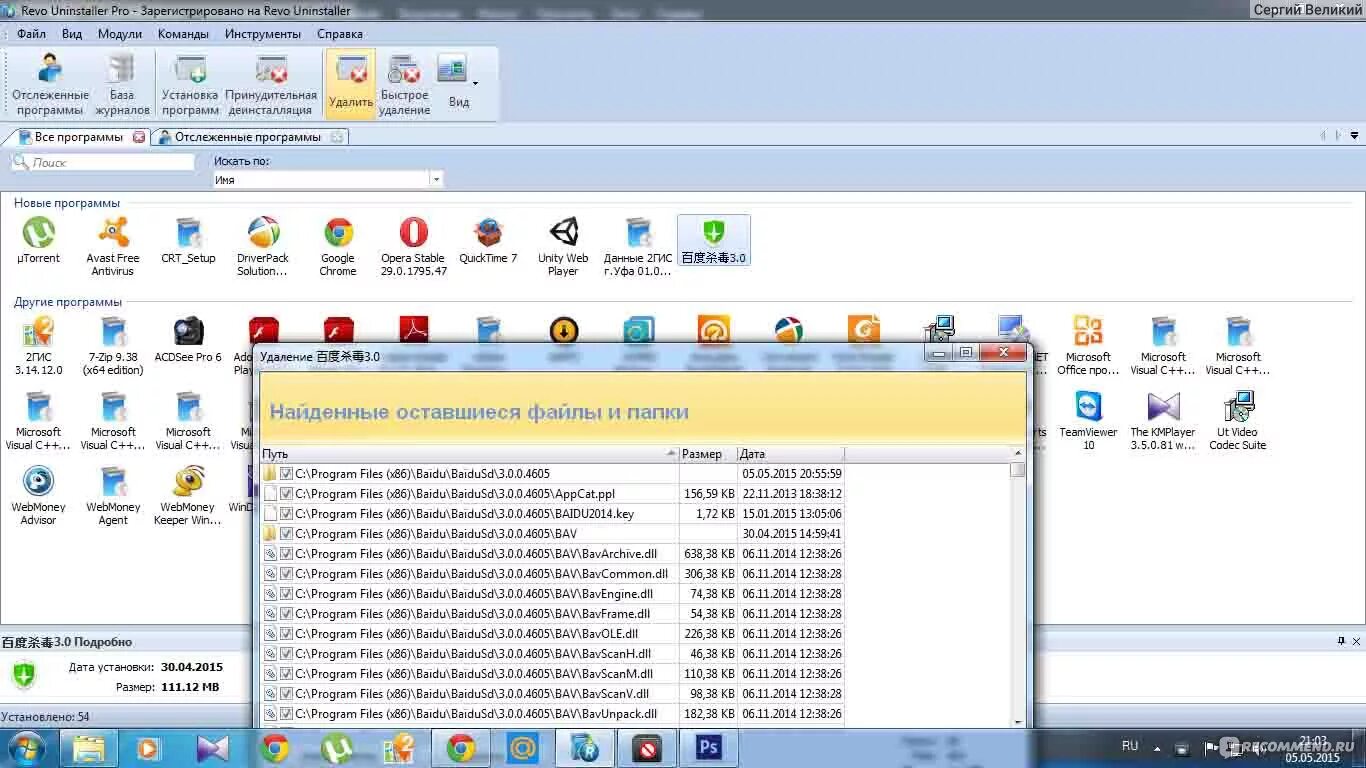Select Avast Free Antivirus in program list
Viewport: 1366px width, 768px height.
(113, 247)
